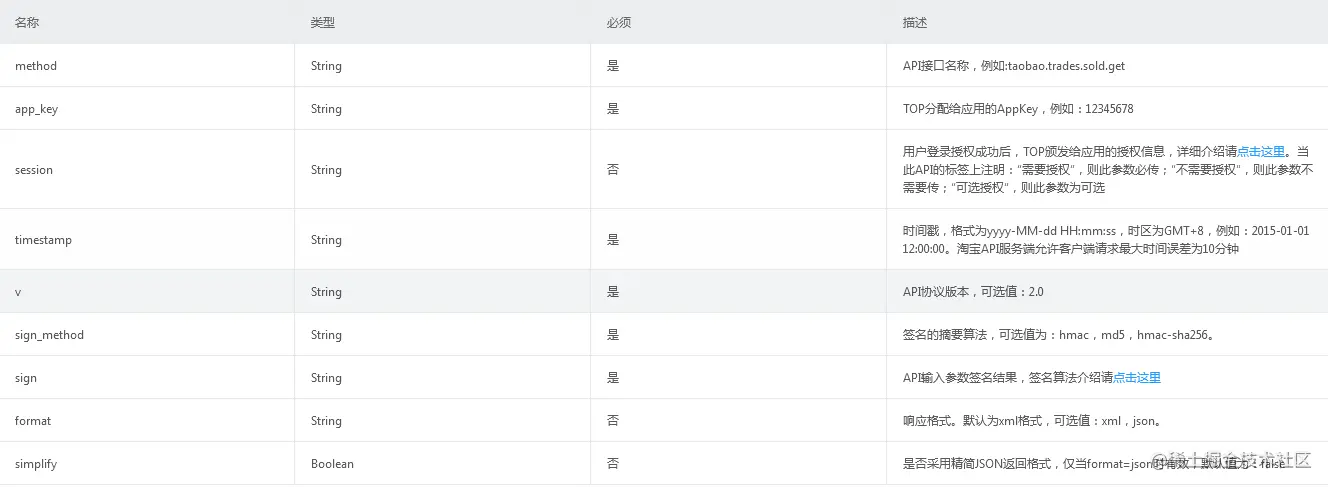
Task: Click the Boolean type cell for simplify
Action: pyautogui.click(x=332, y=464)
